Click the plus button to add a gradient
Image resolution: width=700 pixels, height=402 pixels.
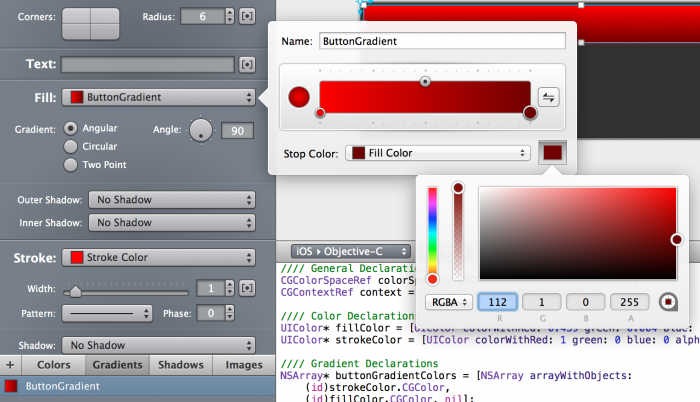(x=10, y=365)
